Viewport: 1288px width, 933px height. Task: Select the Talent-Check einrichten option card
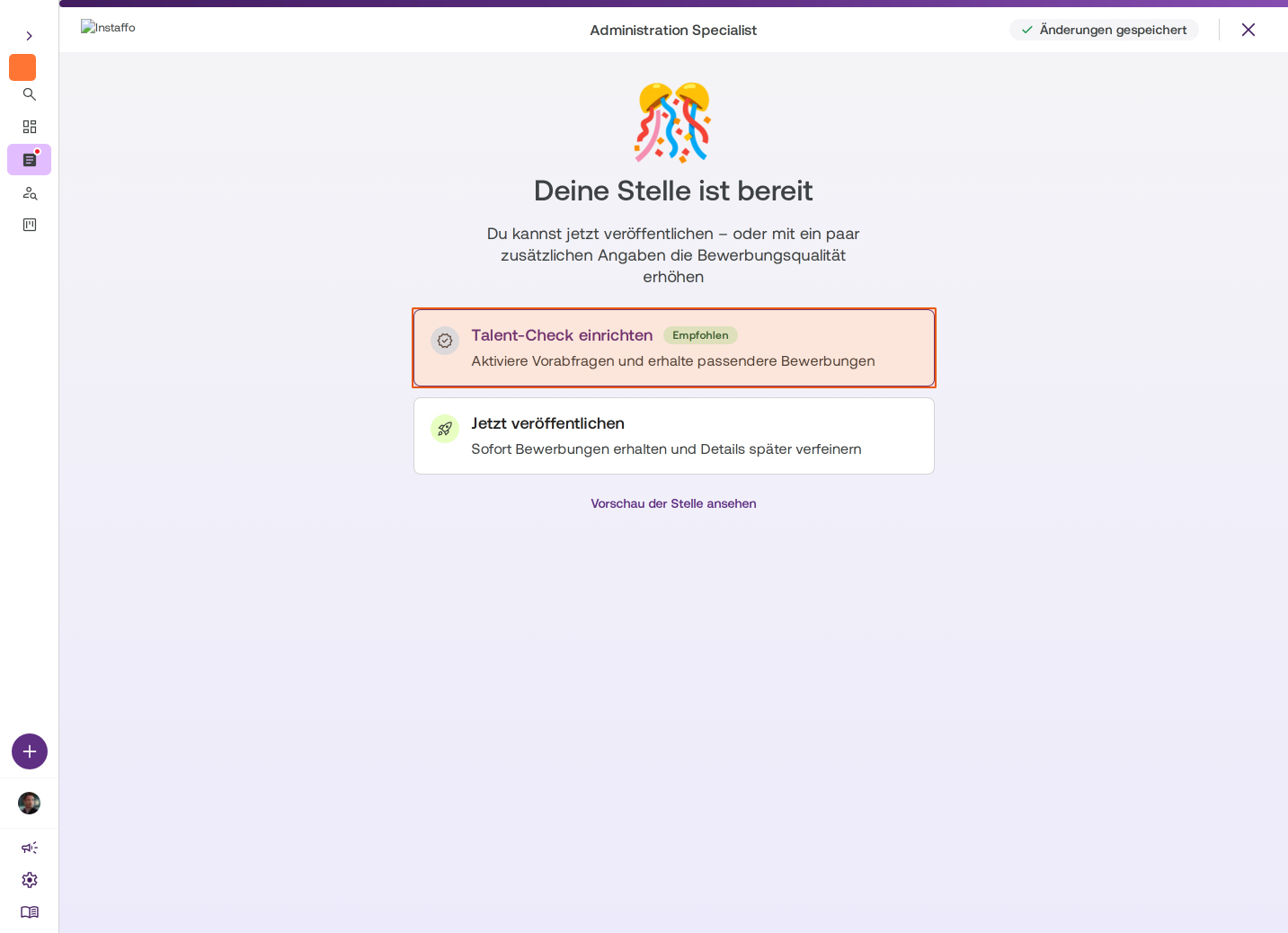click(x=674, y=348)
